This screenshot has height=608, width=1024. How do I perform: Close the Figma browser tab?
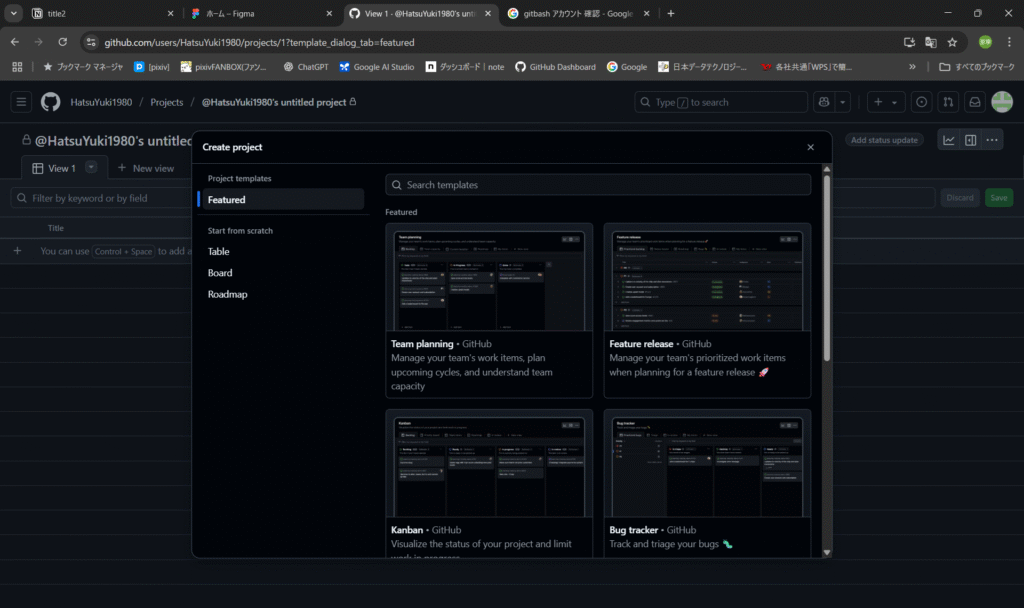pyautogui.click(x=329, y=14)
